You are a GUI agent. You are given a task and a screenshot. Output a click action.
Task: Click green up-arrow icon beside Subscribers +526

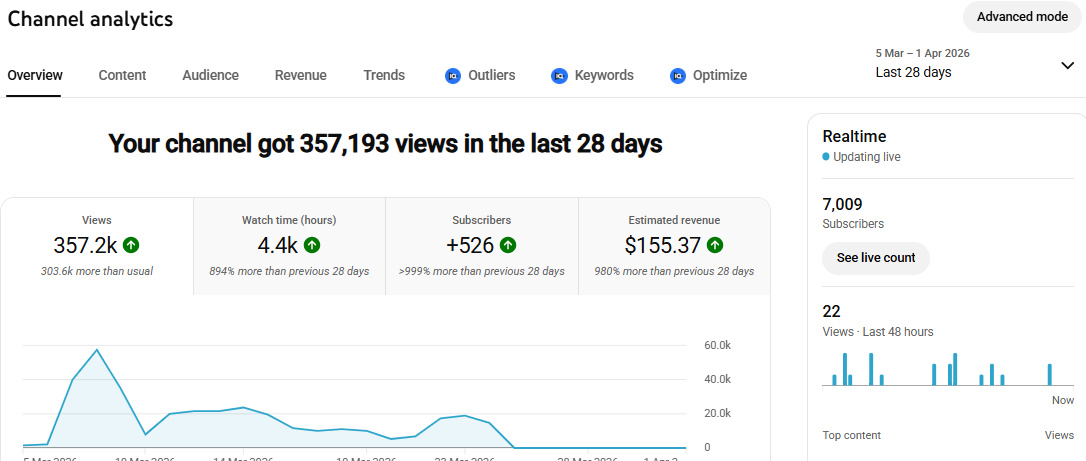click(x=508, y=245)
